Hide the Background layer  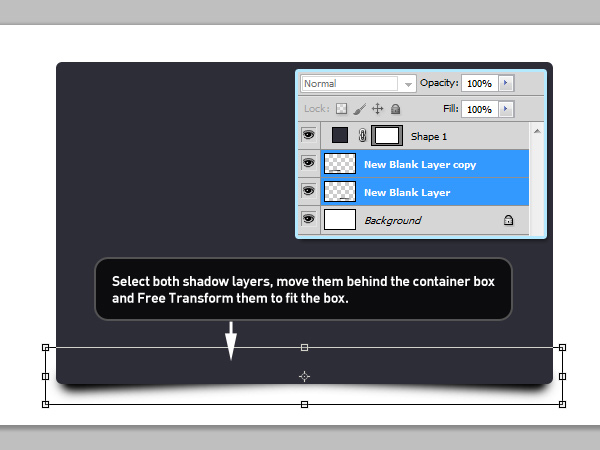[x=309, y=219]
